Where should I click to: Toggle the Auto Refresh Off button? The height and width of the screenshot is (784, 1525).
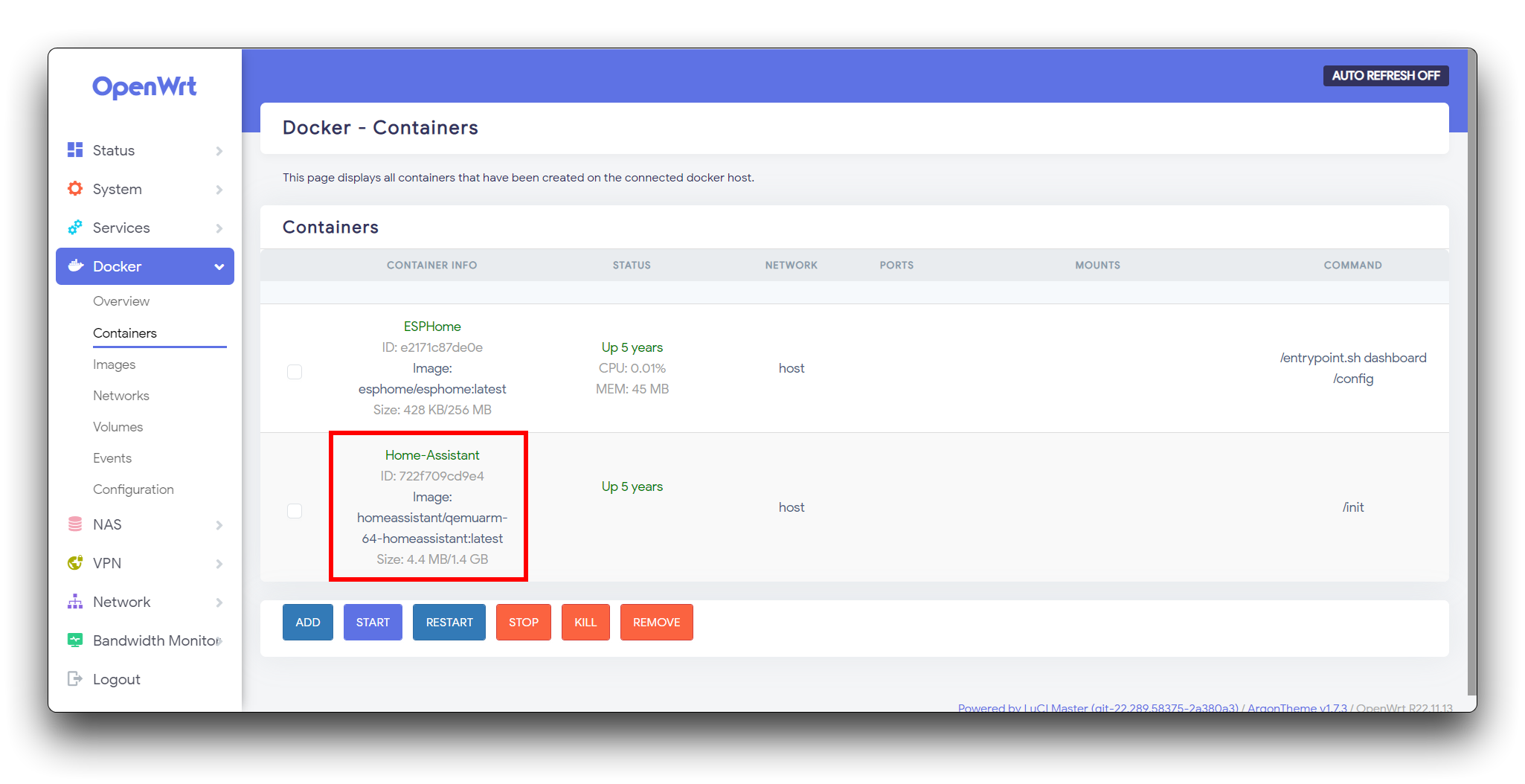[1385, 76]
